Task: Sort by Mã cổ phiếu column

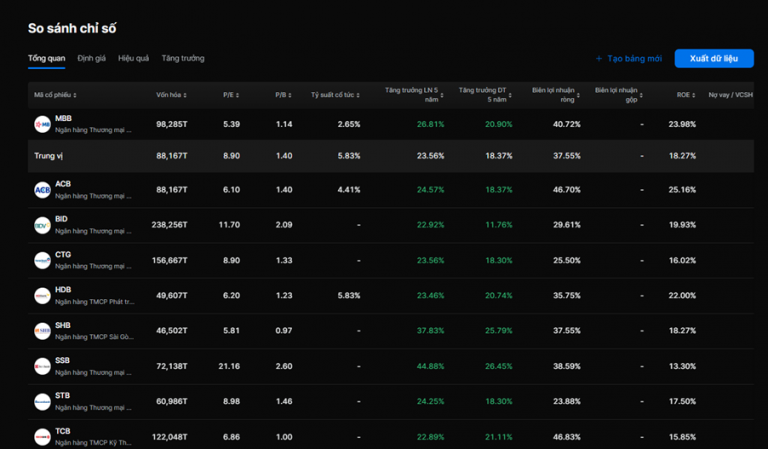Action: tap(55, 95)
